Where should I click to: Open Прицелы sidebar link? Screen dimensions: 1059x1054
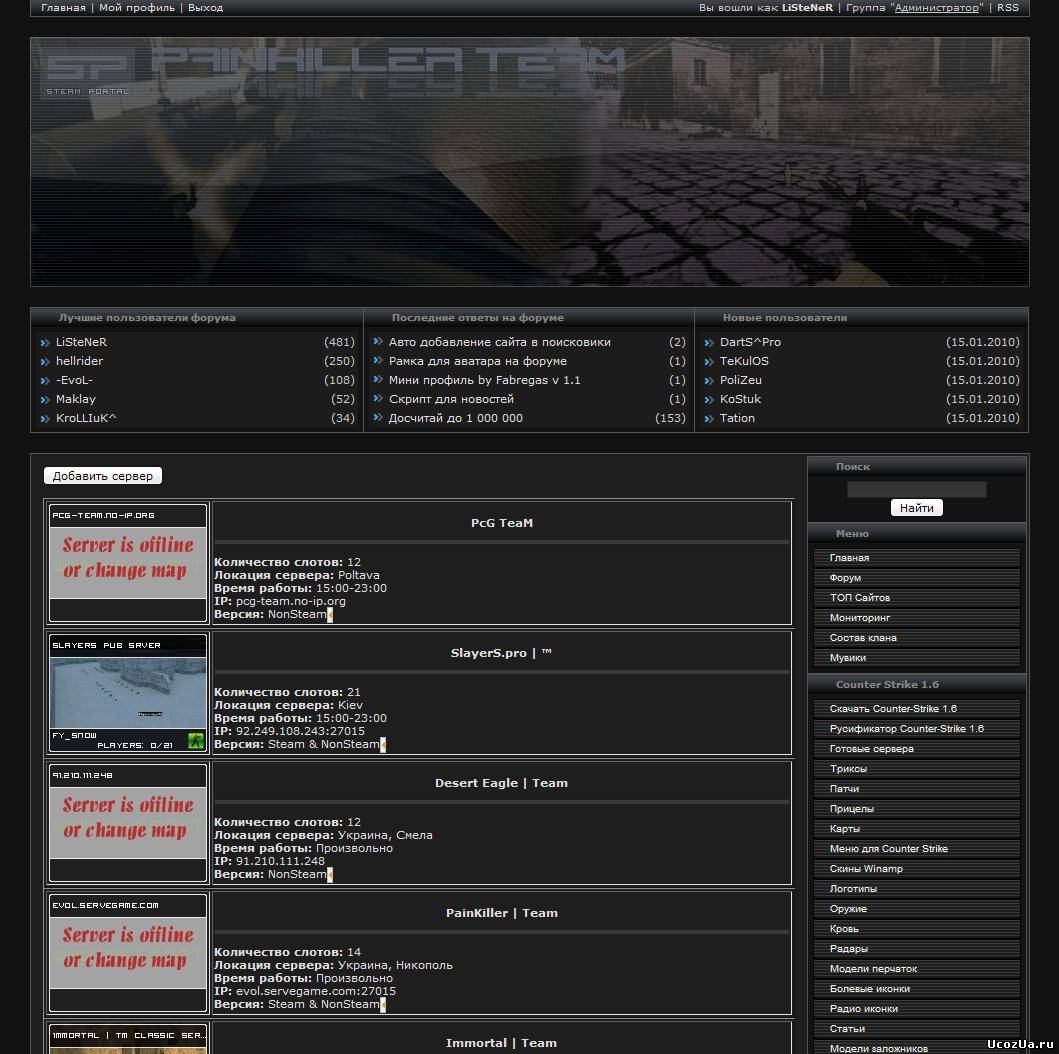click(916, 809)
